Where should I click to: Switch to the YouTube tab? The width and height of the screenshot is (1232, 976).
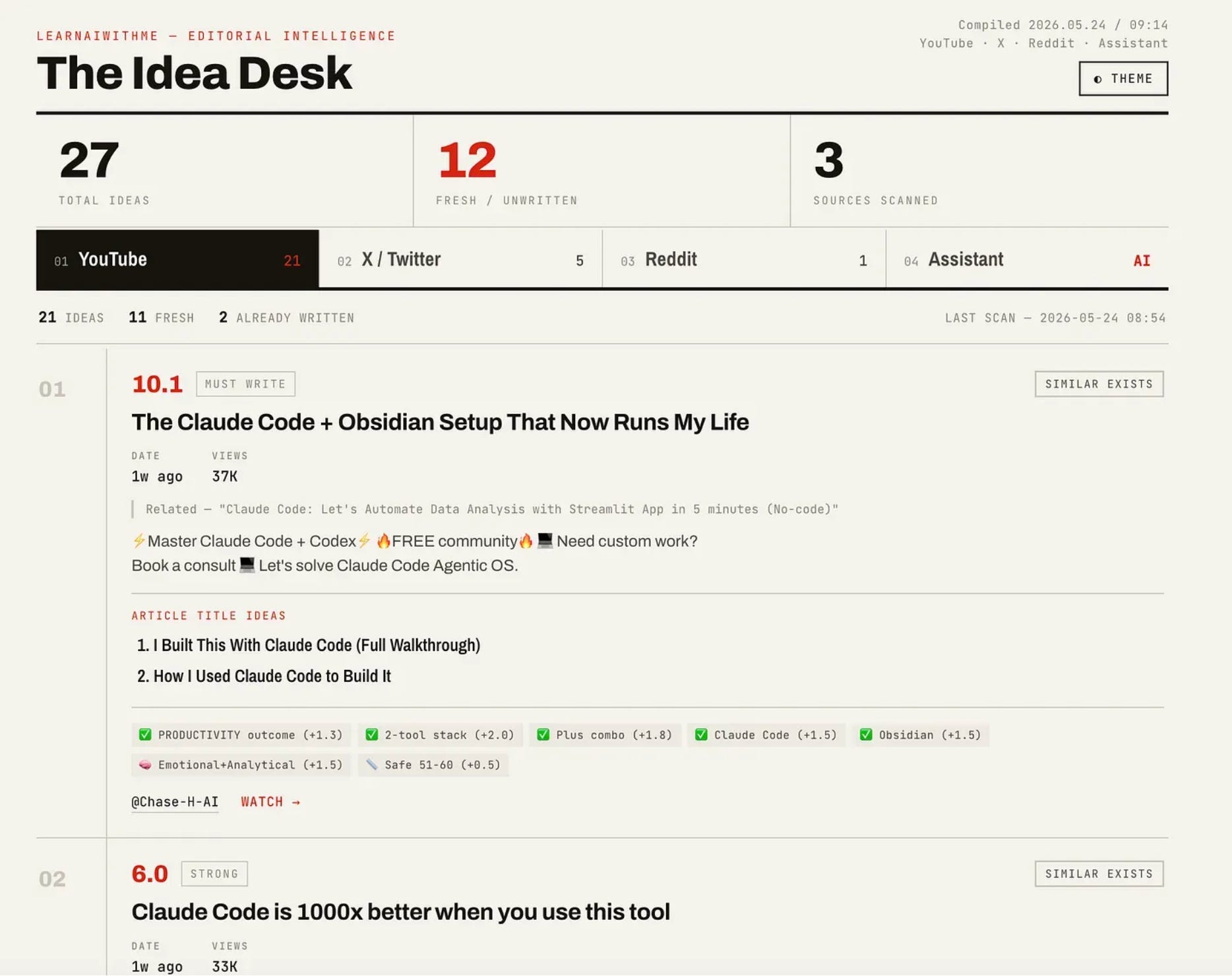pyautogui.click(x=177, y=259)
